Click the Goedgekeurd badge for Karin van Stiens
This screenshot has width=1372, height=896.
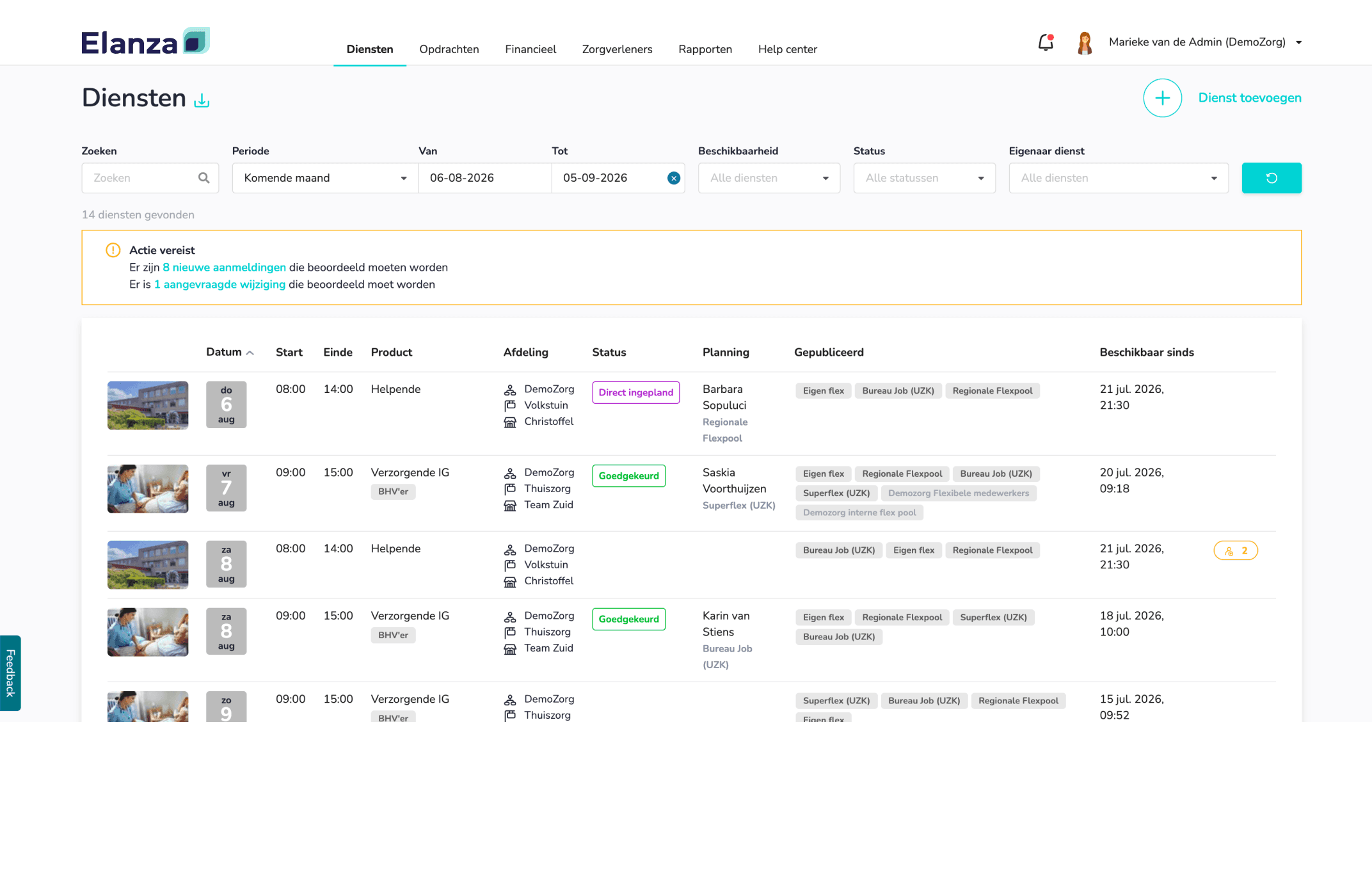629,619
